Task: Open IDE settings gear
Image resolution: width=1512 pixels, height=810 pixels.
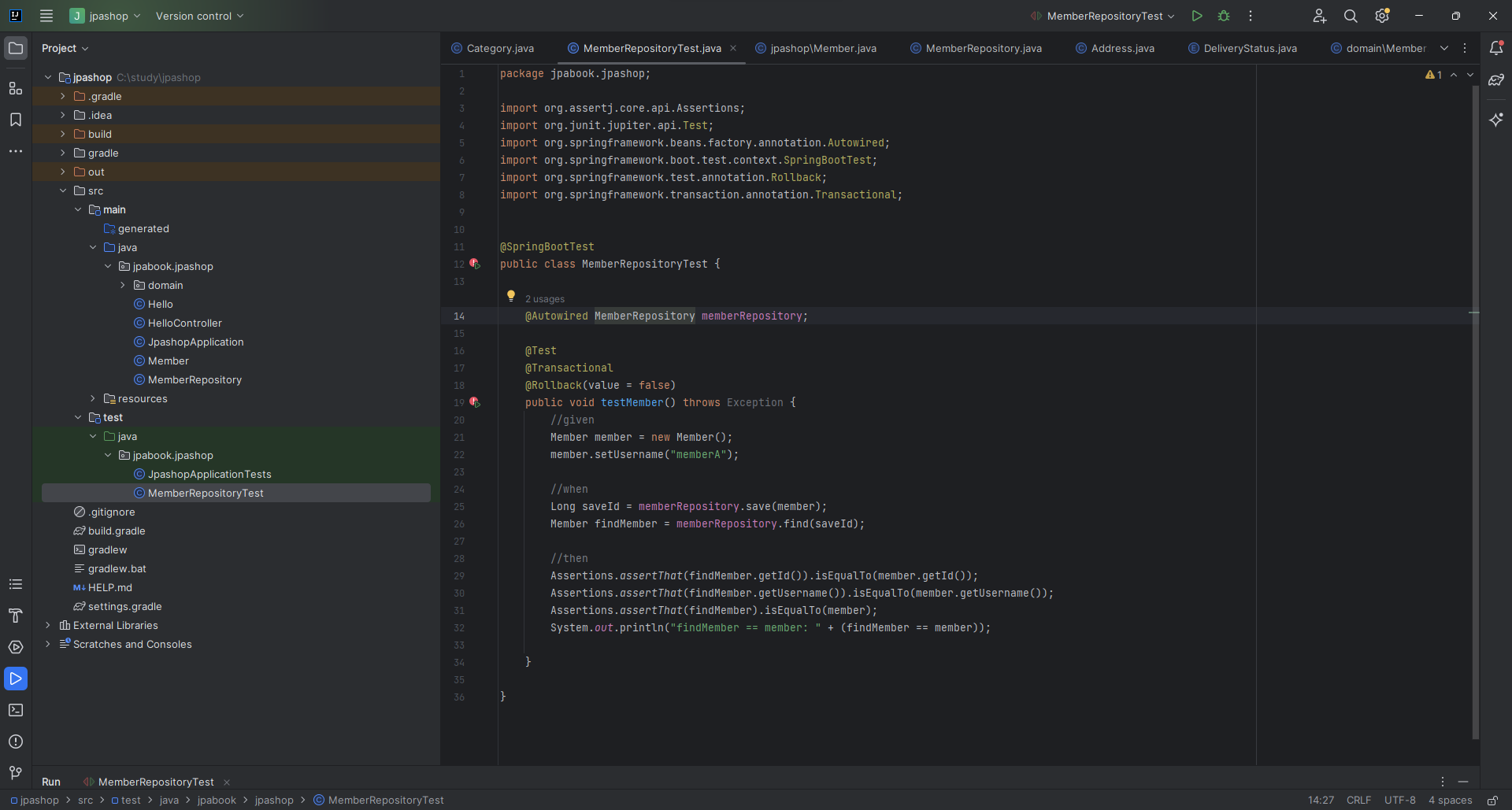Action: (x=1382, y=16)
